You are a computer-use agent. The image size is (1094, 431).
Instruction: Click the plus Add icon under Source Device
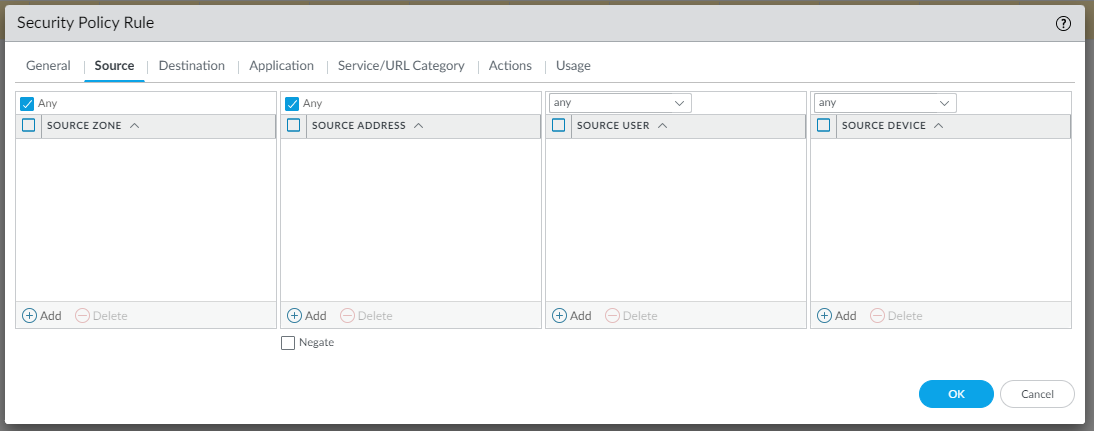coord(825,315)
